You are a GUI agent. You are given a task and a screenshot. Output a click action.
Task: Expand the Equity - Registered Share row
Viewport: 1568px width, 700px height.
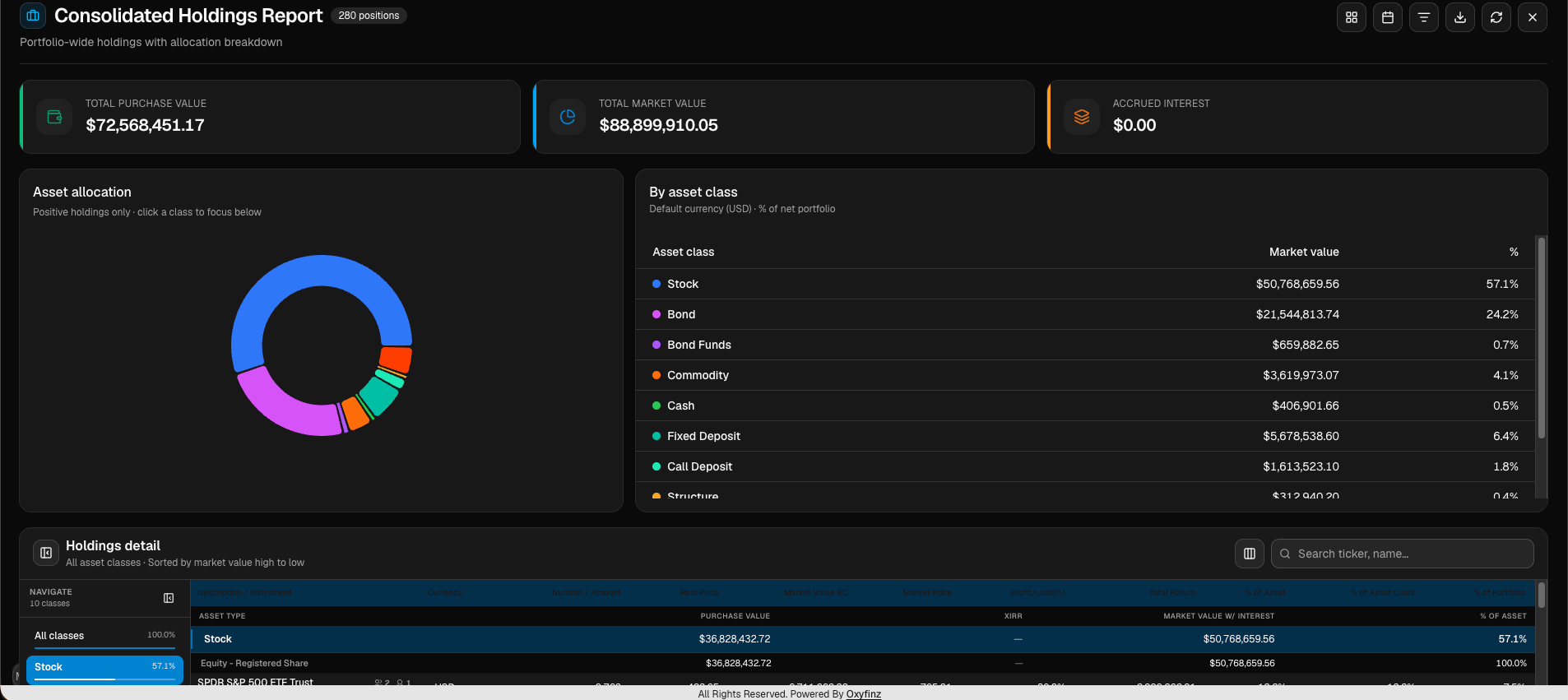tap(862, 663)
